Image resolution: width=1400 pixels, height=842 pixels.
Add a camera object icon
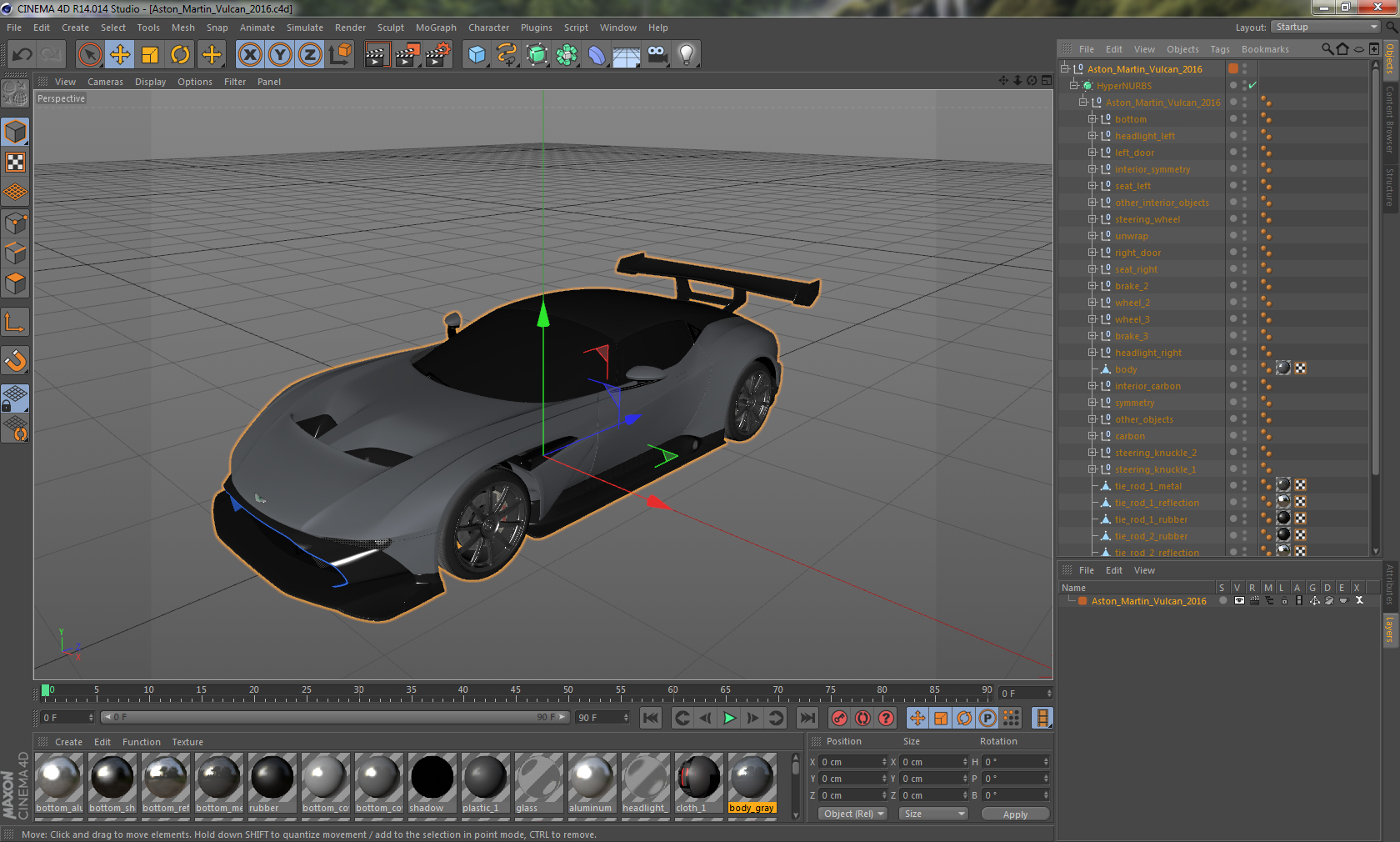657,55
